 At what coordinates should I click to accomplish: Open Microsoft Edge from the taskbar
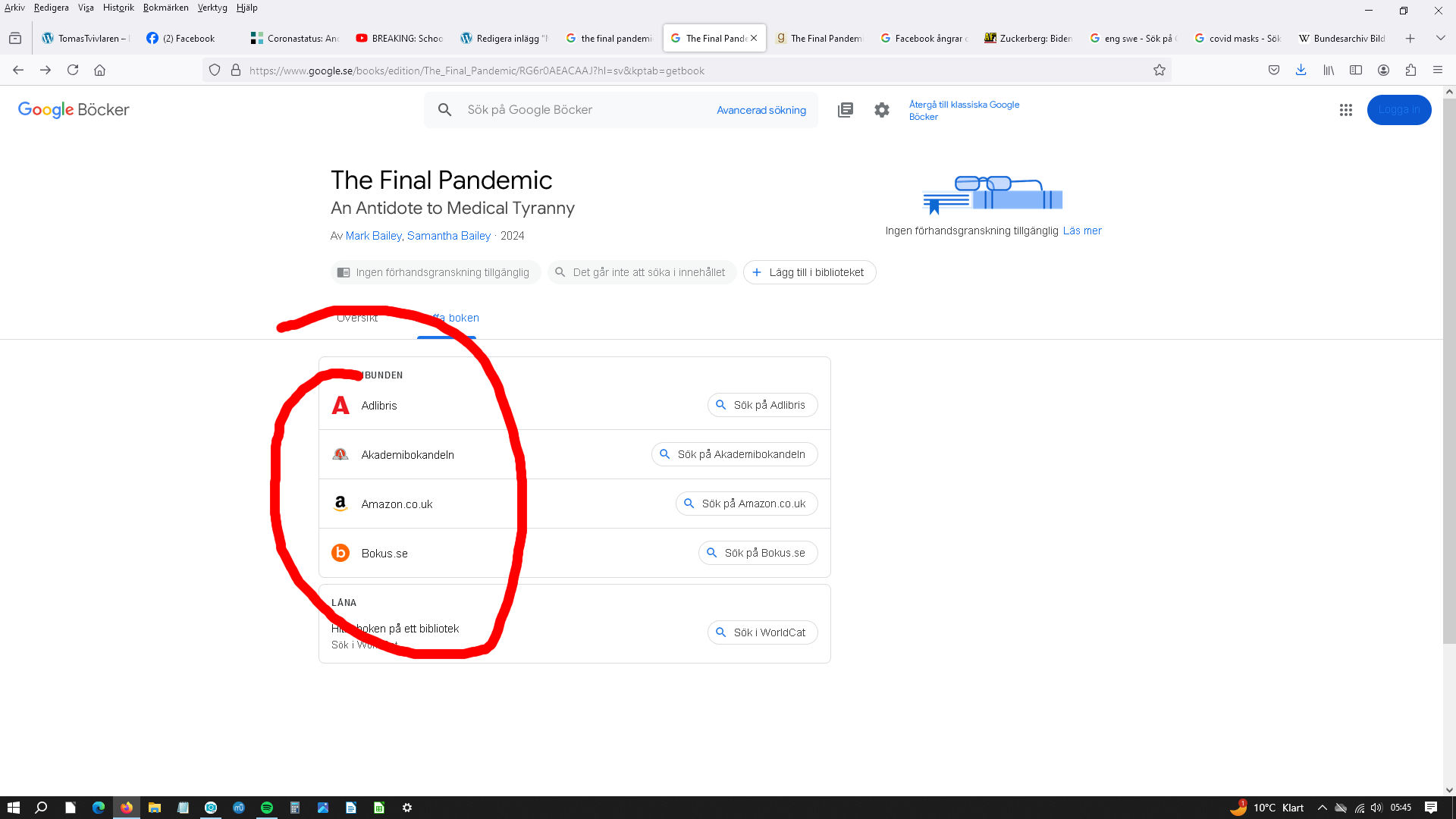point(99,808)
